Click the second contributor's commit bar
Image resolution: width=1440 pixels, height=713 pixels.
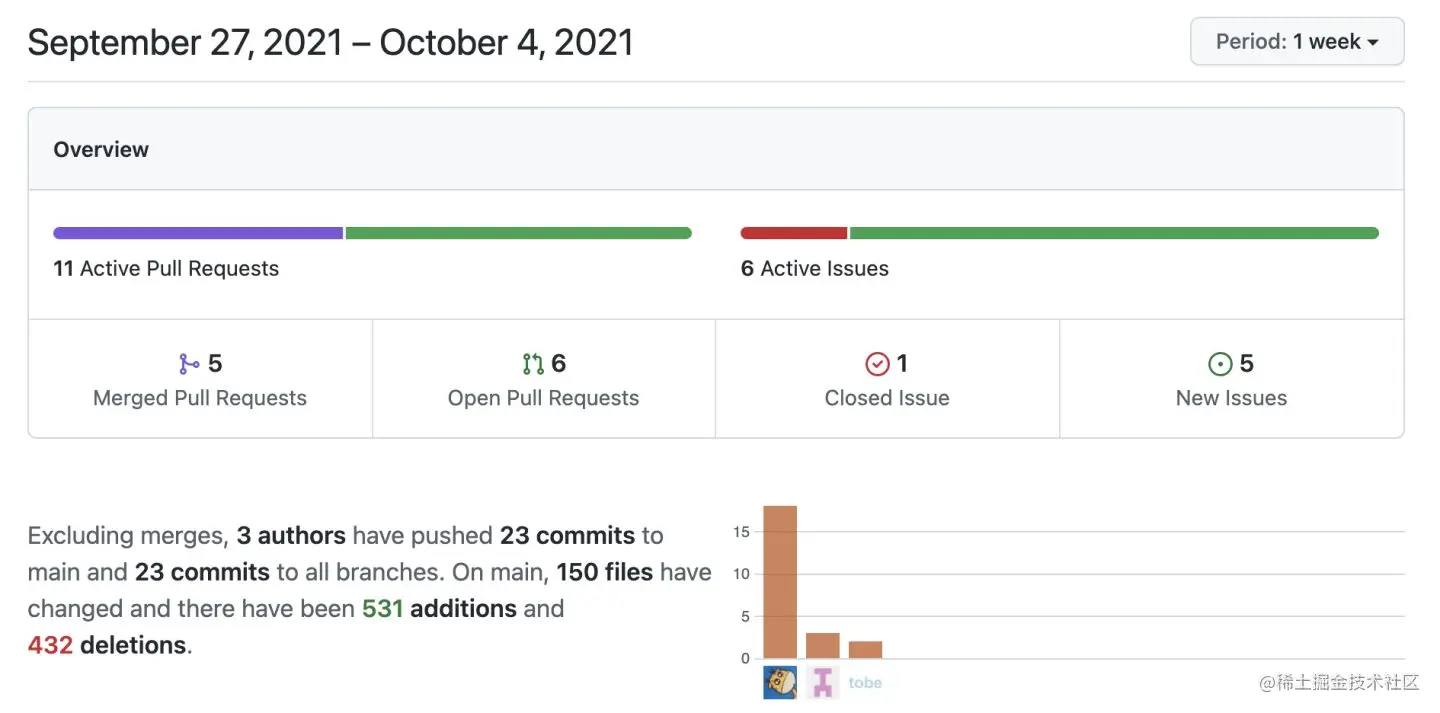point(823,646)
